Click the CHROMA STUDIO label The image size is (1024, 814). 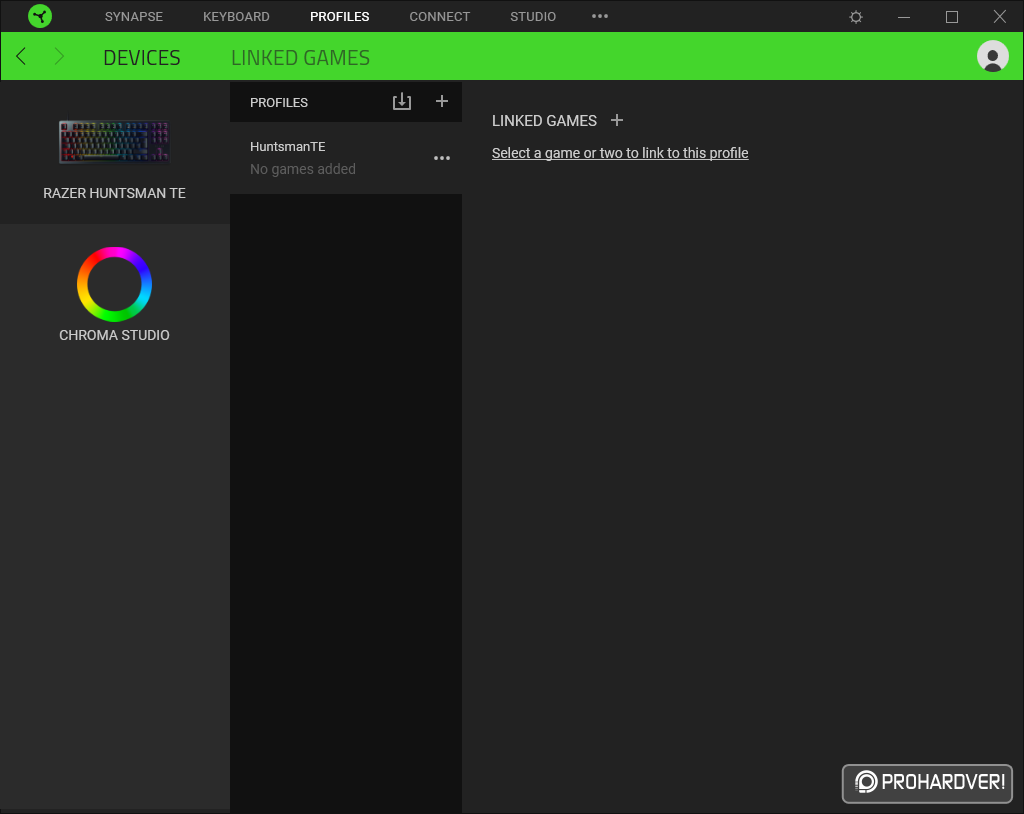pos(114,335)
